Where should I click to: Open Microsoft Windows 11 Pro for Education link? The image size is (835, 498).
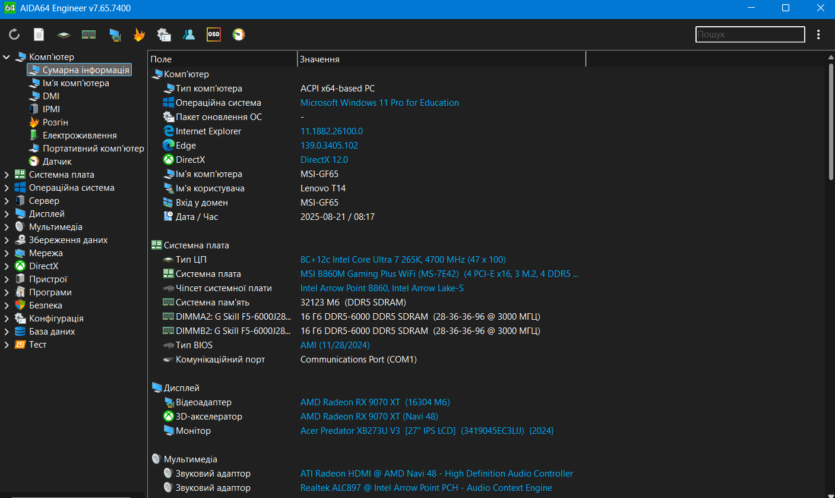coord(379,103)
